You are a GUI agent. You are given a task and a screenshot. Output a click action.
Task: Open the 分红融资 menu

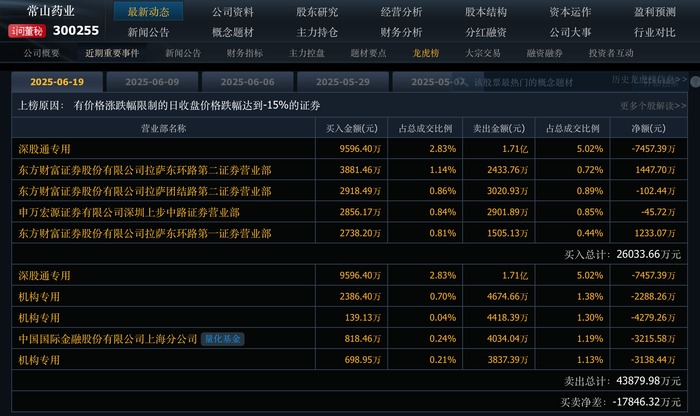pyautogui.click(x=486, y=32)
